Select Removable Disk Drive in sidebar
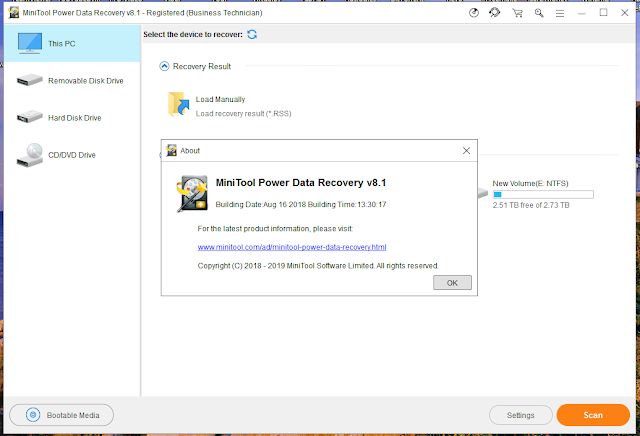Image resolution: width=640 pixels, height=436 pixels. [72, 80]
